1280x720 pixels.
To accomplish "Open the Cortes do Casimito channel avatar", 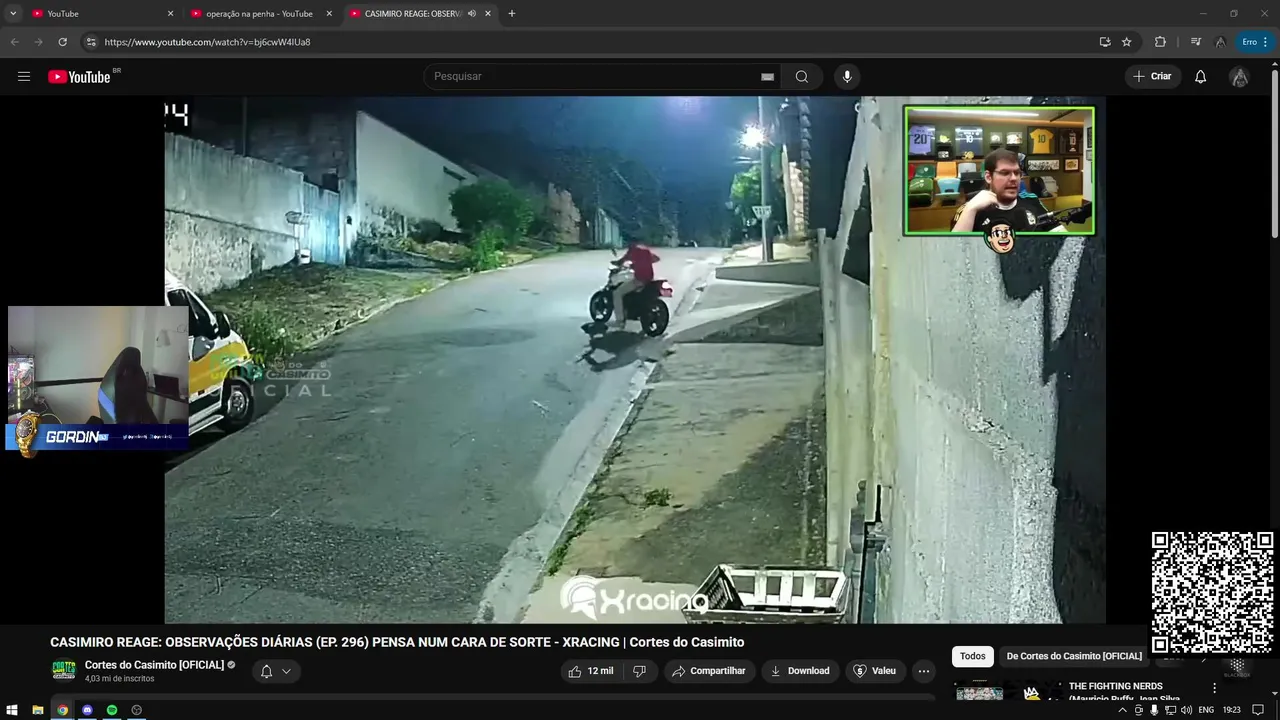I will point(64,671).
